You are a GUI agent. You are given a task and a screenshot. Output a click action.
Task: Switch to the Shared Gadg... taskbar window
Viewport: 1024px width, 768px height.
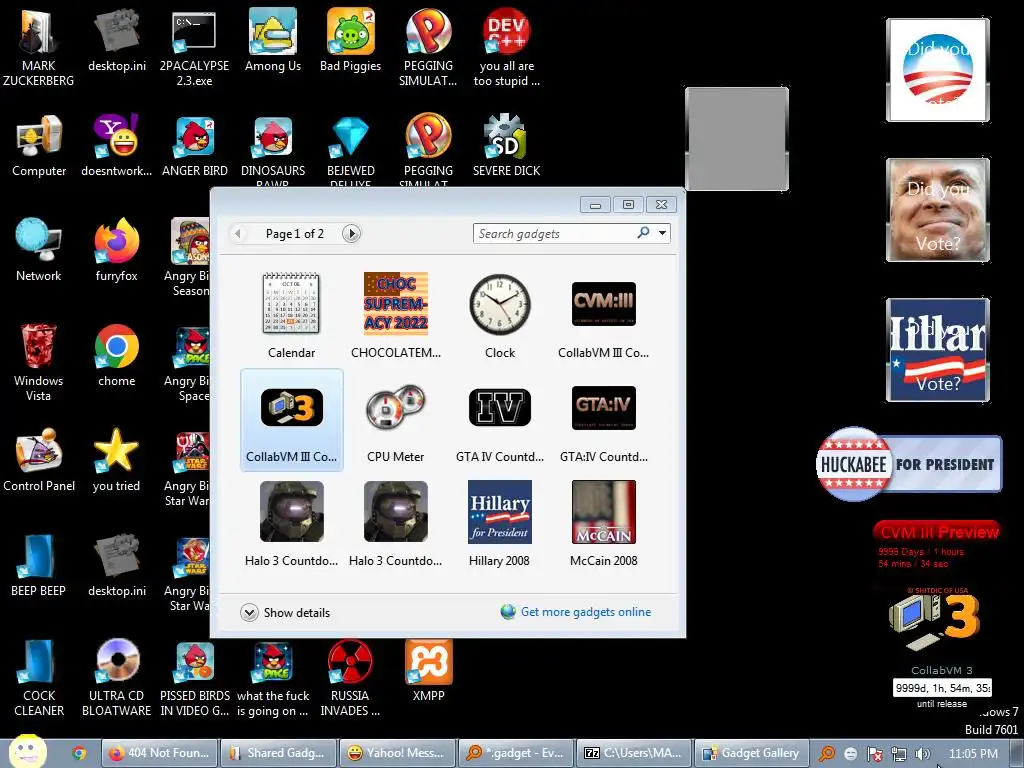[x=278, y=754]
